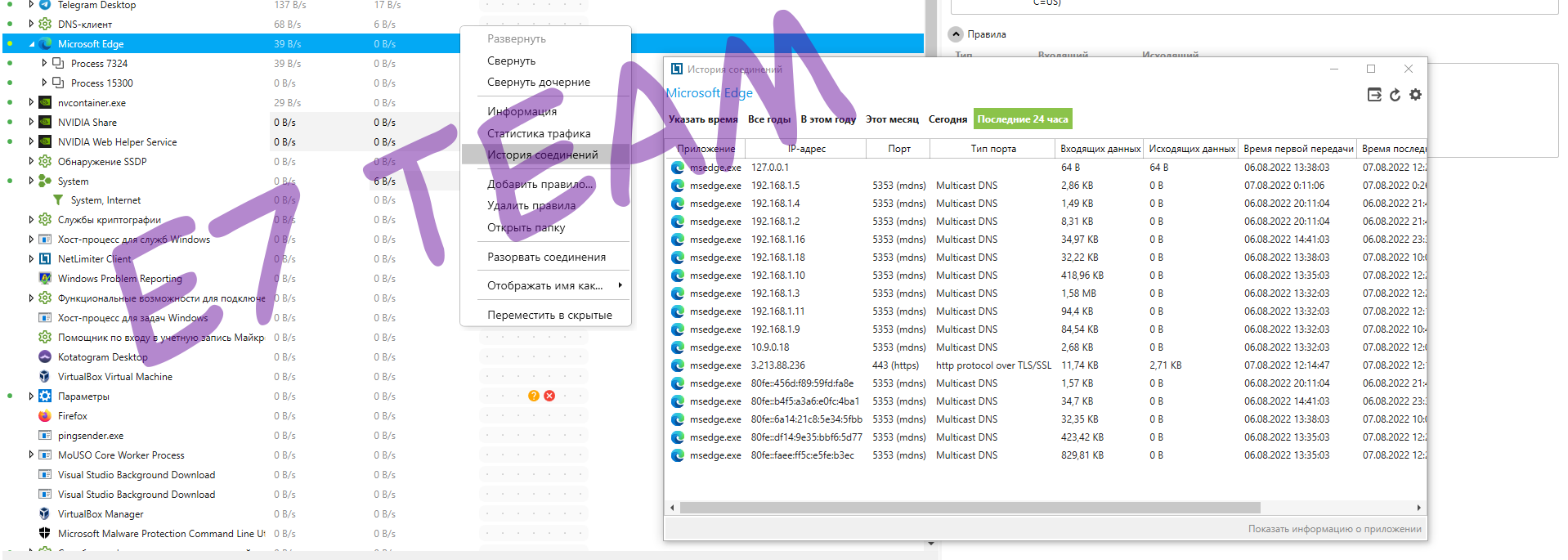Viewport: 1568px width, 560px height.
Task: Switch to the Сегодня filter
Action: [x=948, y=119]
